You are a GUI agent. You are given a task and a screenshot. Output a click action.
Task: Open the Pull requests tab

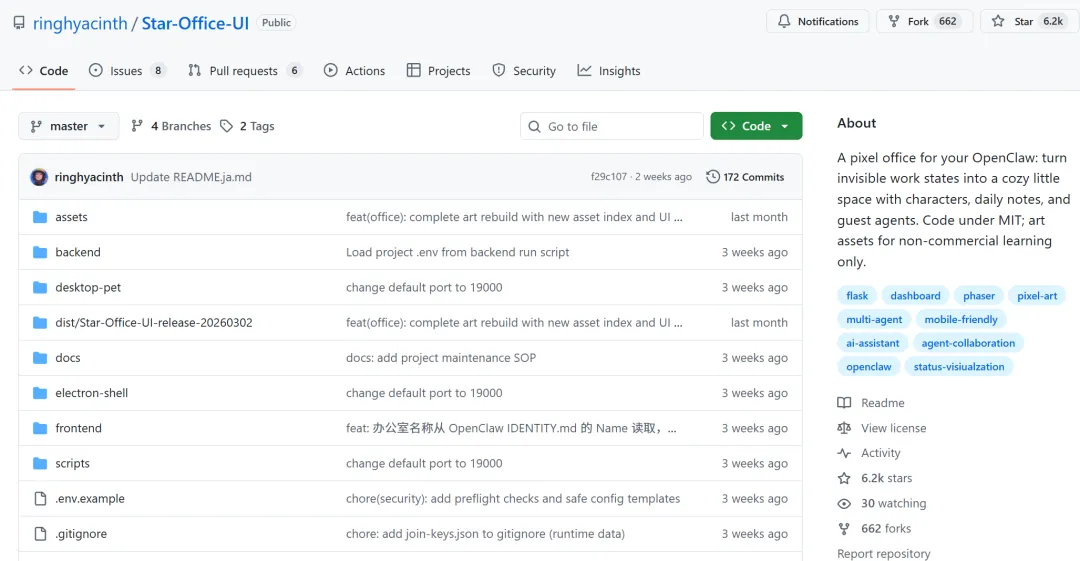coord(245,70)
